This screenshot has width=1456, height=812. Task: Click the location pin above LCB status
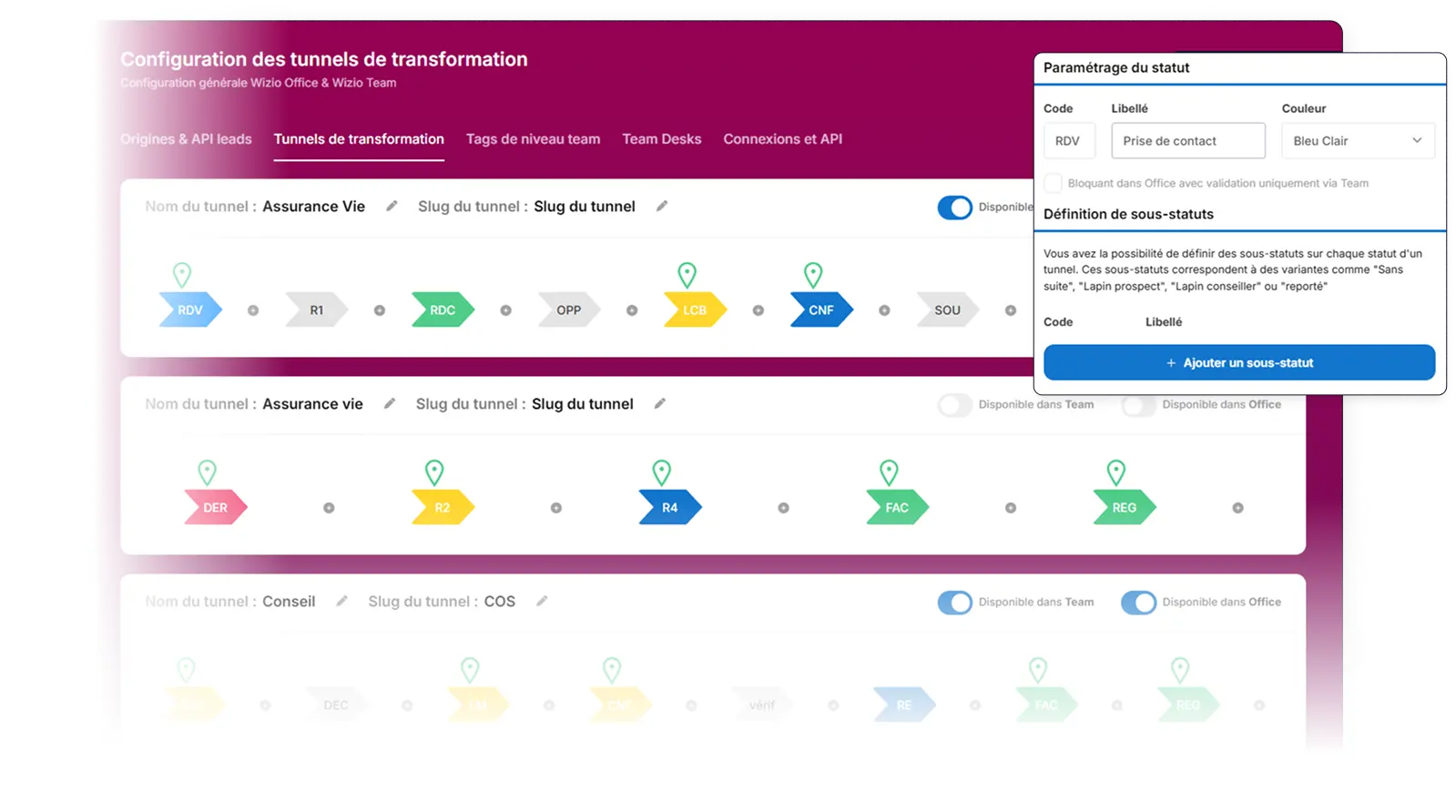687,274
